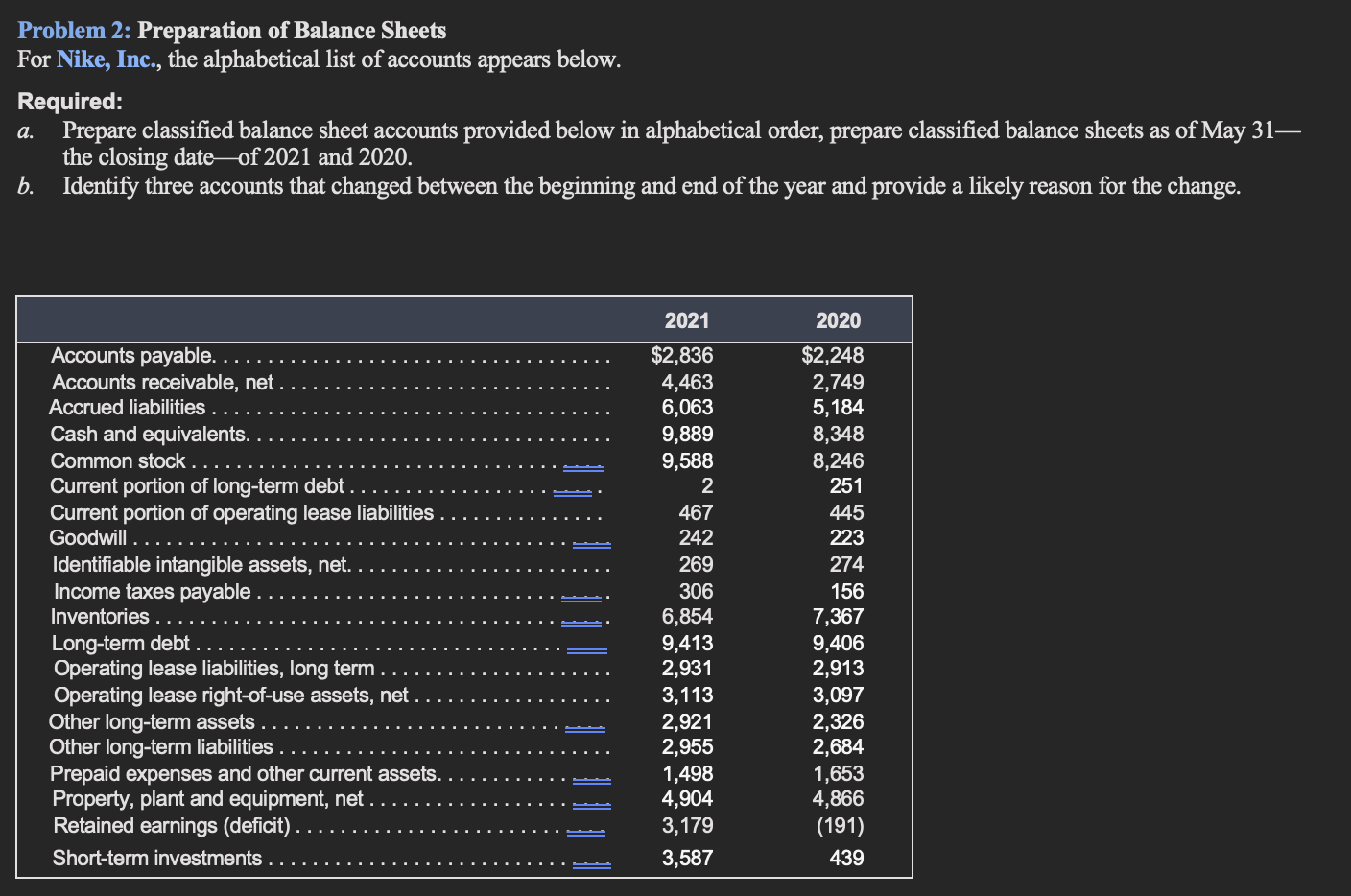Click the 7,367 inventories 2020 value
This screenshot has width=1351, height=896.
pos(839,617)
